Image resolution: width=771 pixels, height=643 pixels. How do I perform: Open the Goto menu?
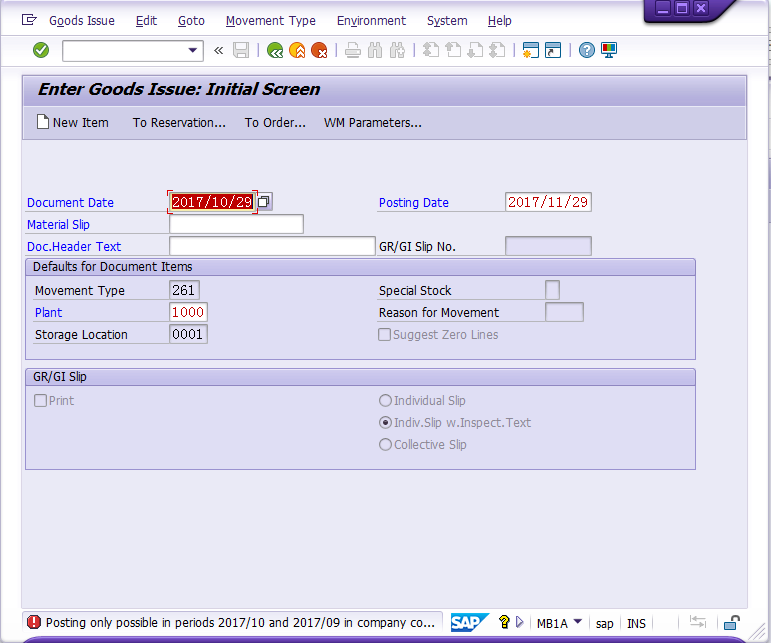coord(191,21)
